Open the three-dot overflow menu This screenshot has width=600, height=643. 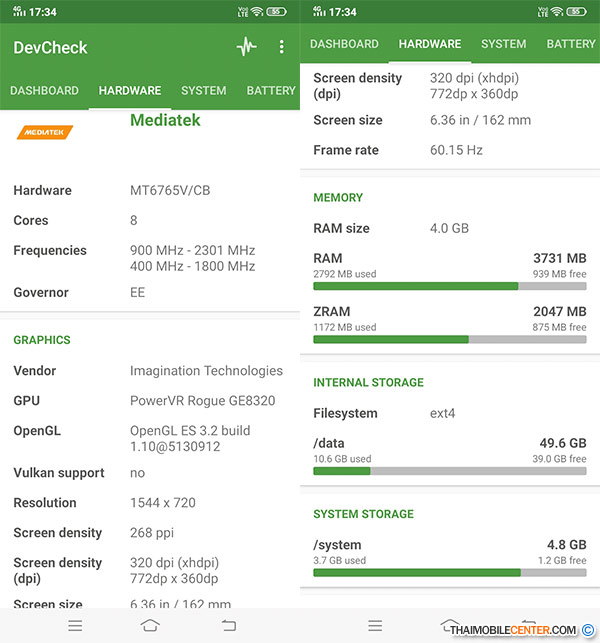tap(281, 47)
